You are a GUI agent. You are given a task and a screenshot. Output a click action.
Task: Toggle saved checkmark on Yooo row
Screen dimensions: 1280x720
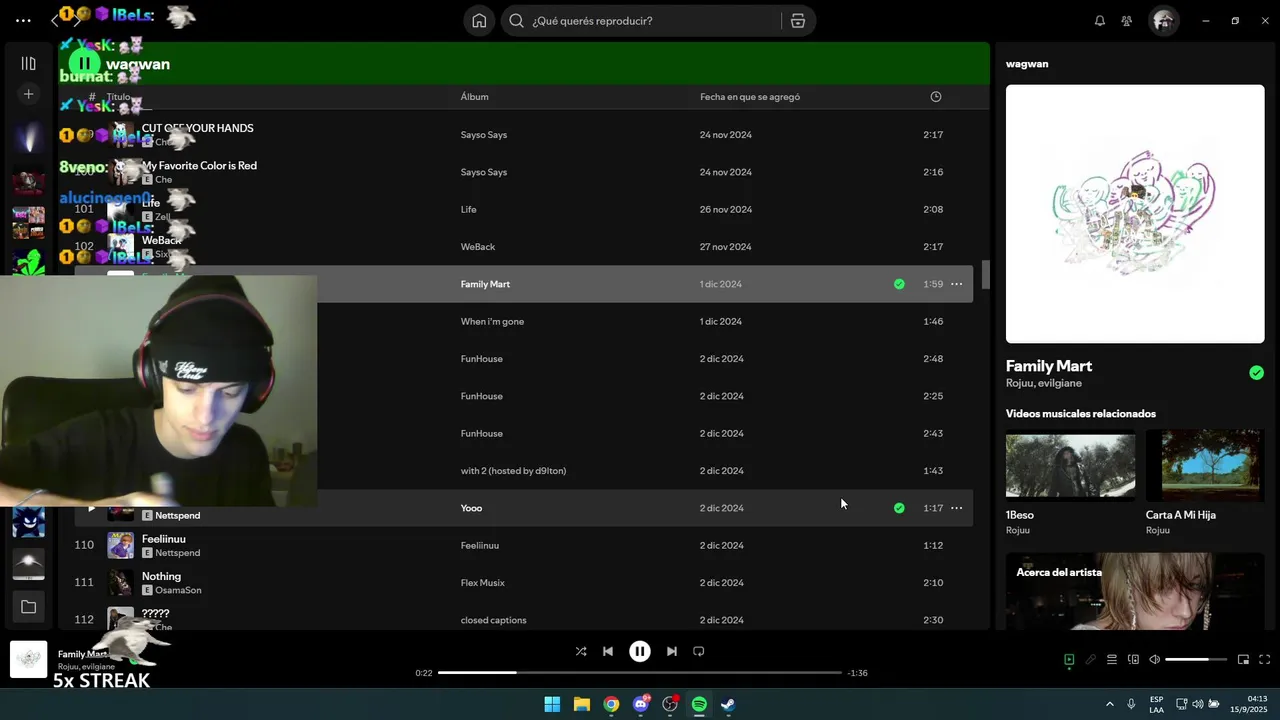coord(899,508)
